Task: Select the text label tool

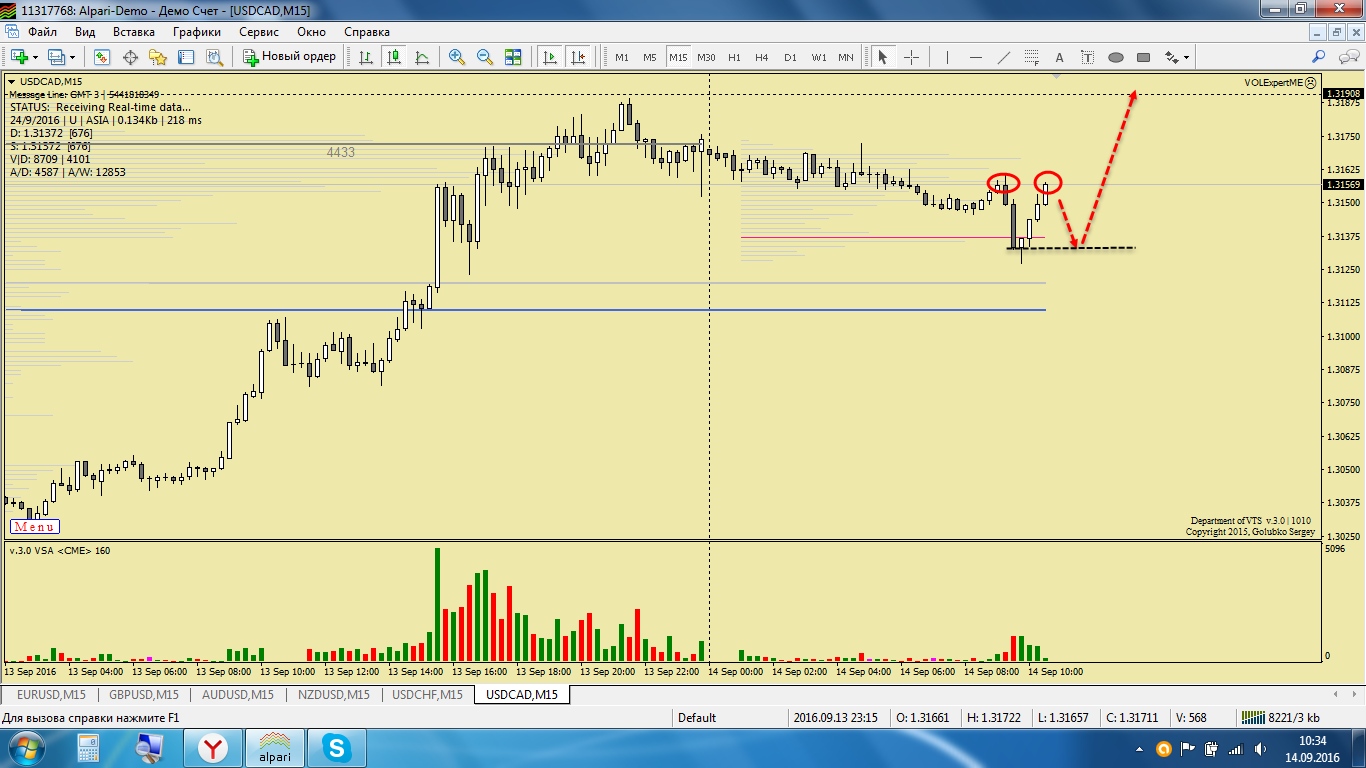Action: tap(1088, 57)
